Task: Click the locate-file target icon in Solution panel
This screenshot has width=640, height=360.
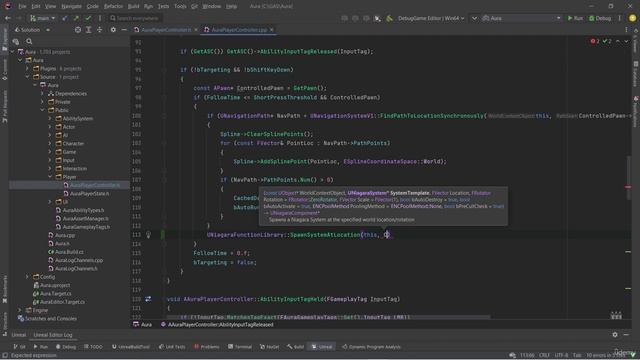Action: tap(78, 30)
